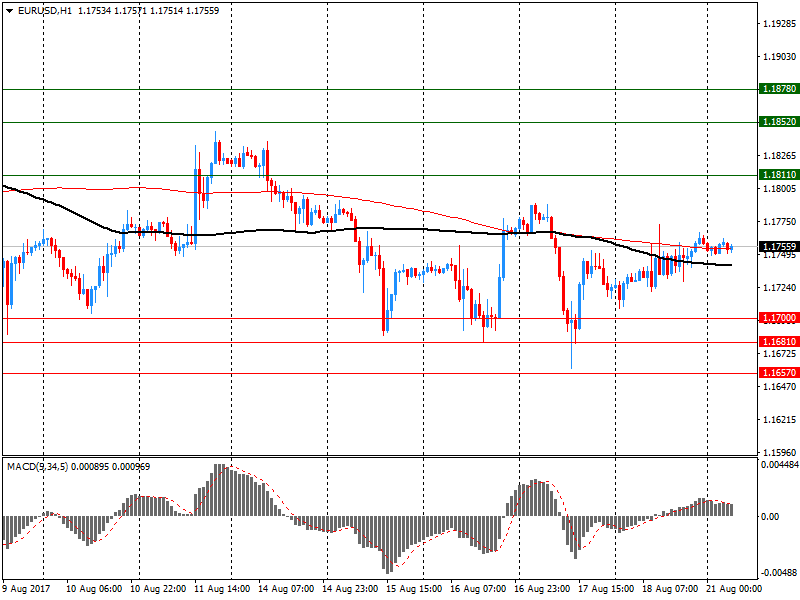Click the EURUSD,H1 chart title text

pos(44,11)
